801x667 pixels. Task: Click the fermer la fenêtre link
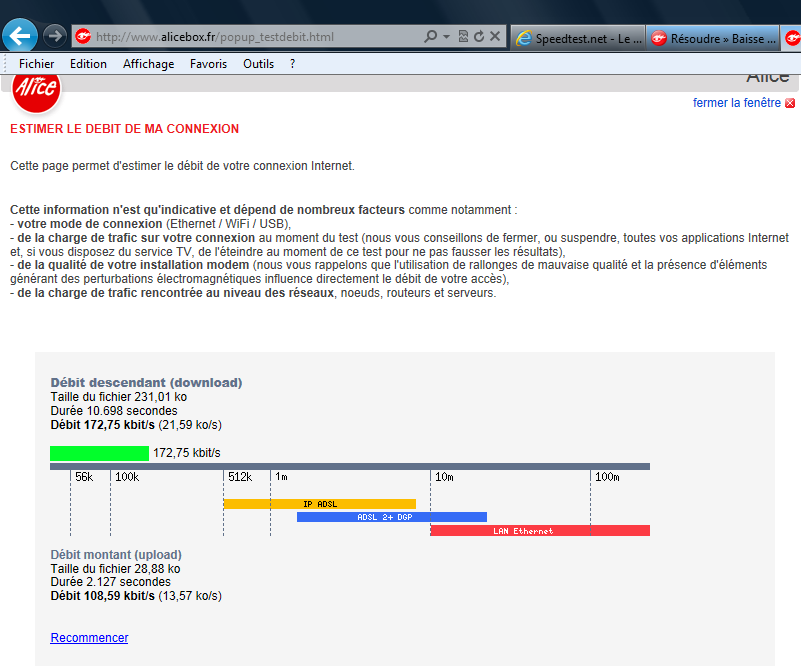[737, 103]
